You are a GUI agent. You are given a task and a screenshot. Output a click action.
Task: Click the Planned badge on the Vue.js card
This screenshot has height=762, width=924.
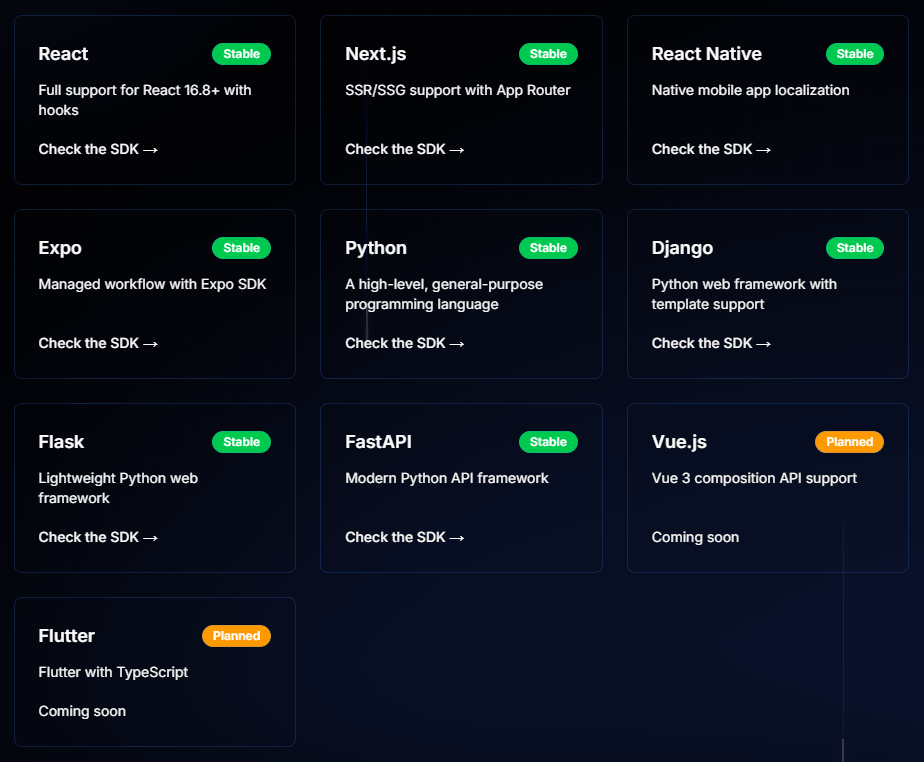pos(849,441)
